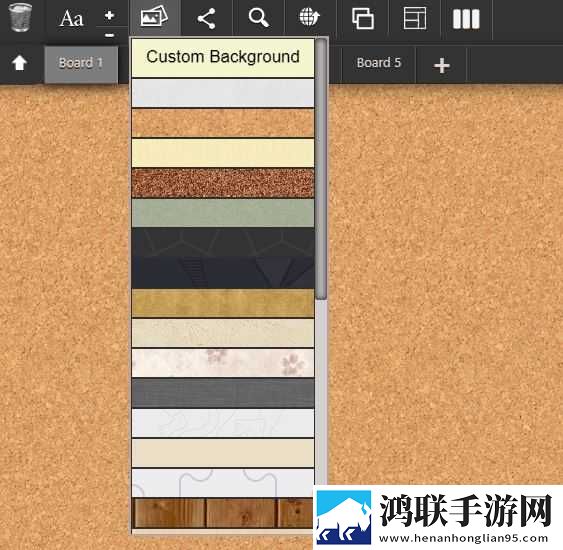
Task: Switch to the Board 5 tab
Action: [x=378, y=63]
